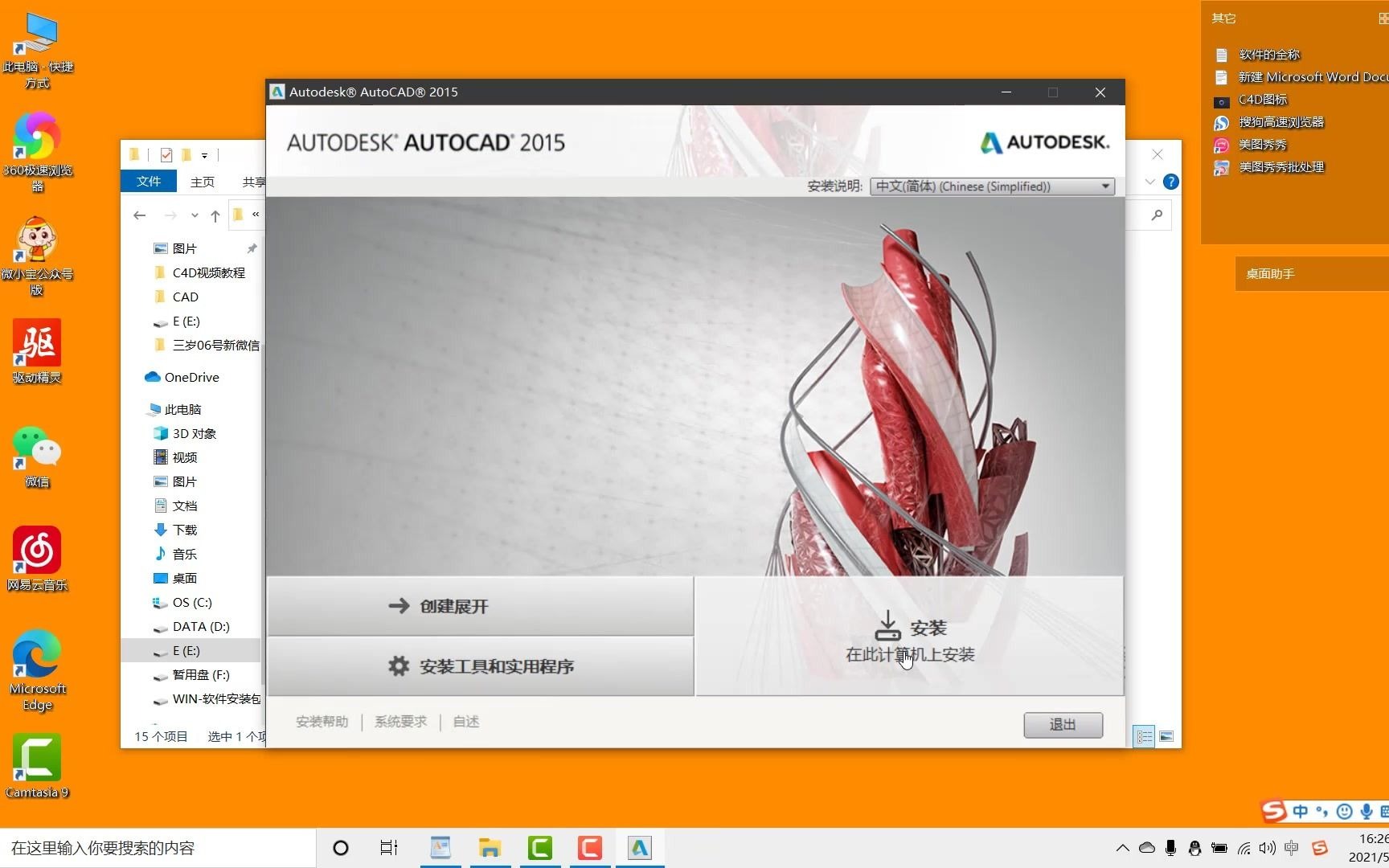Open 微小宝公众号版 desktop icon
Screen dimensions: 1389x868
pyautogui.click(x=37, y=257)
